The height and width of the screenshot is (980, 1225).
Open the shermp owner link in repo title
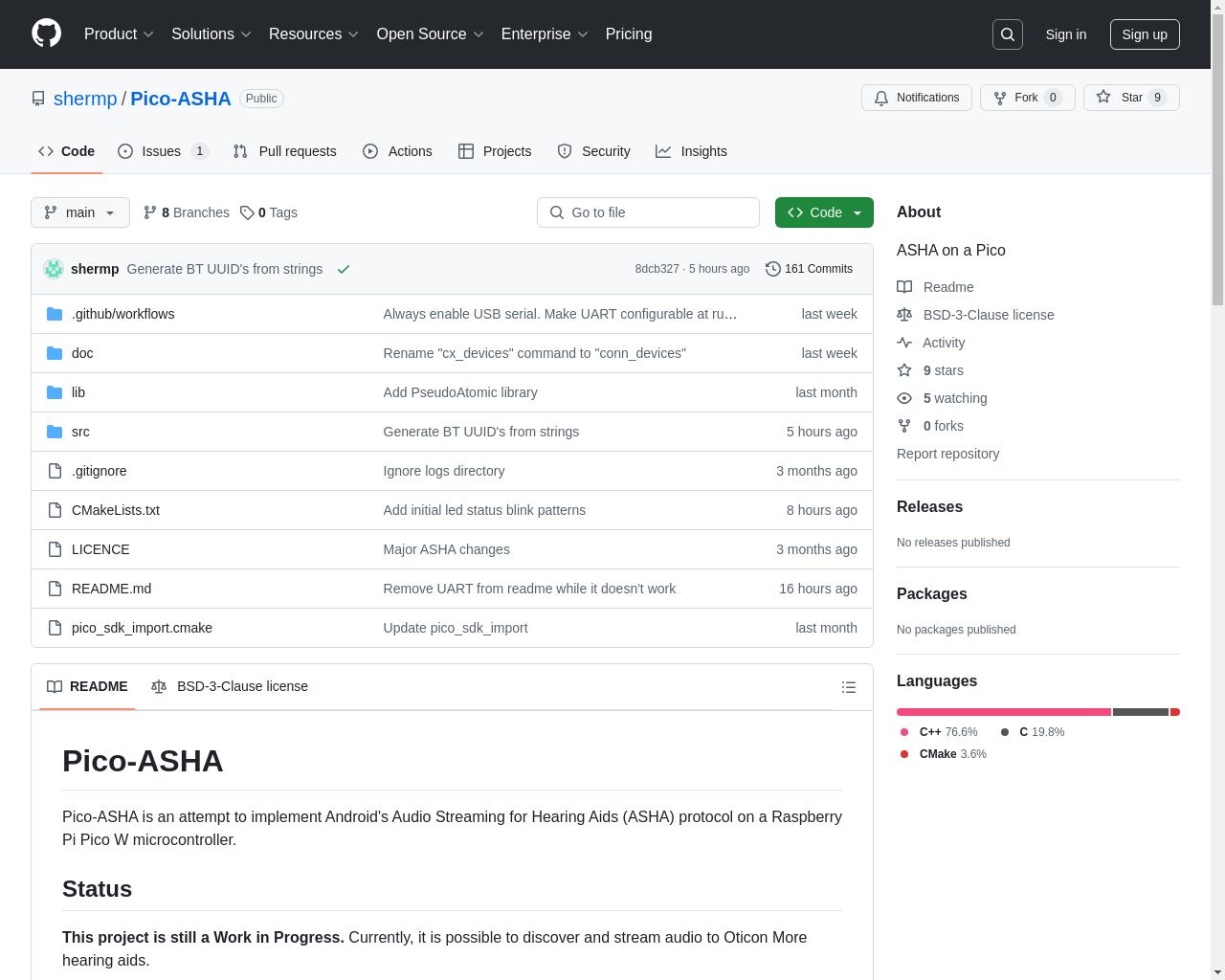pos(85,99)
